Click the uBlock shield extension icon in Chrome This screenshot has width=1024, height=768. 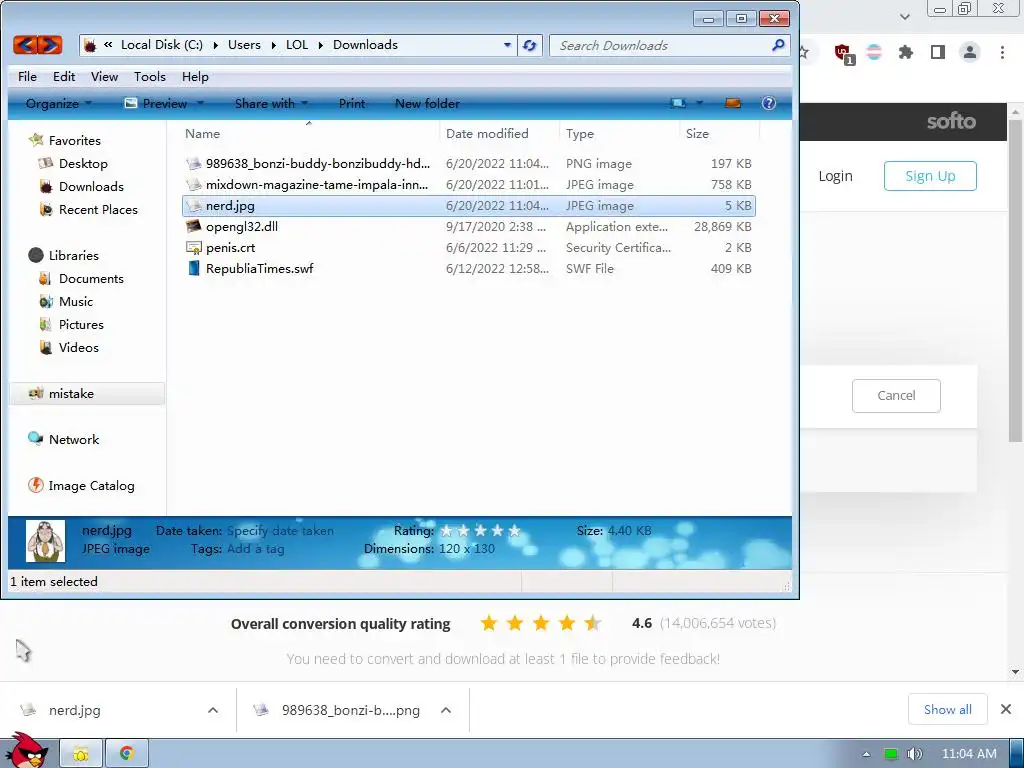click(843, 53)
